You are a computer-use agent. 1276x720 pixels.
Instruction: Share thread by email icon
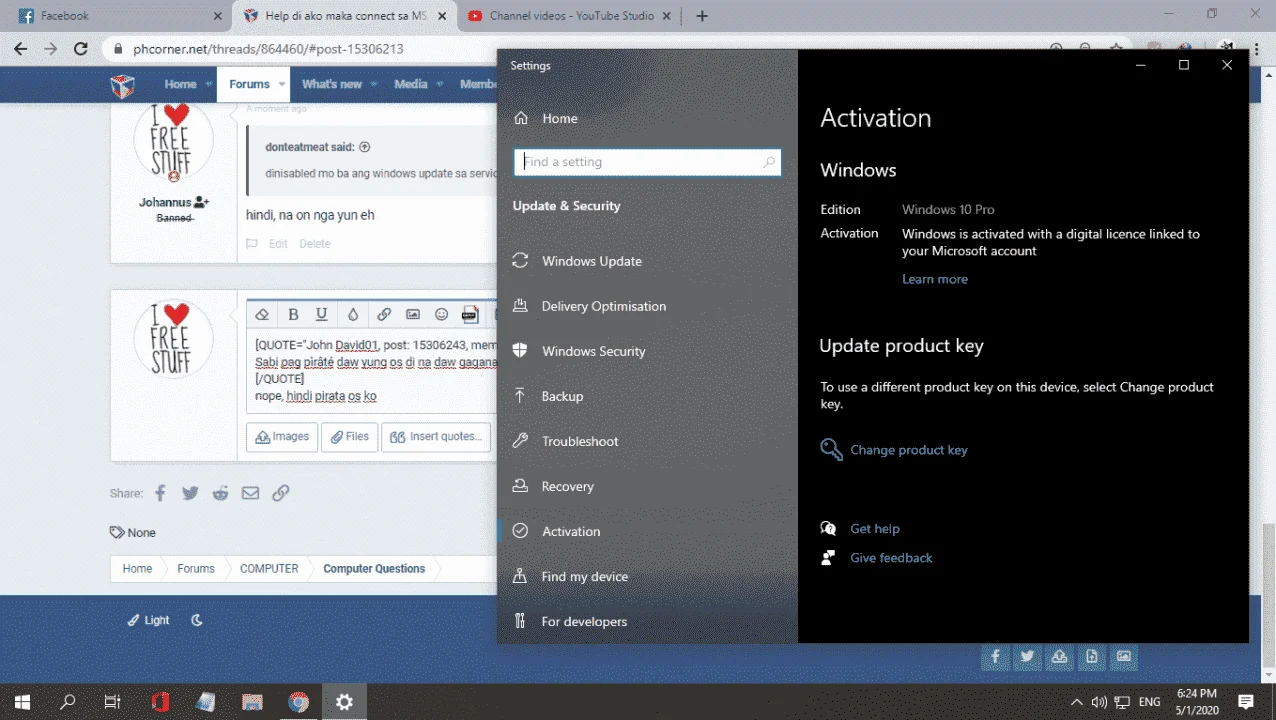[x=250, y=493]
